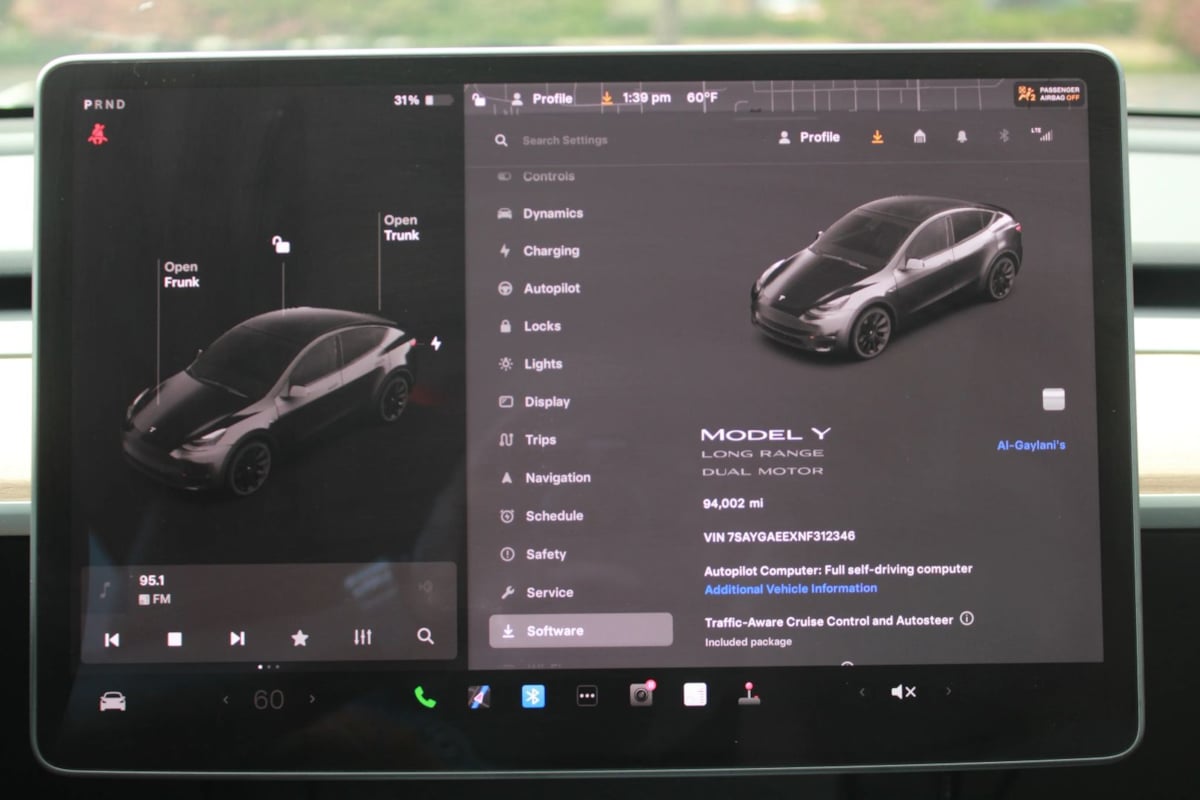Open the Bluetooth app in bottom bar
This screenshot has height=800, width=1200.
tap(533, 696)
